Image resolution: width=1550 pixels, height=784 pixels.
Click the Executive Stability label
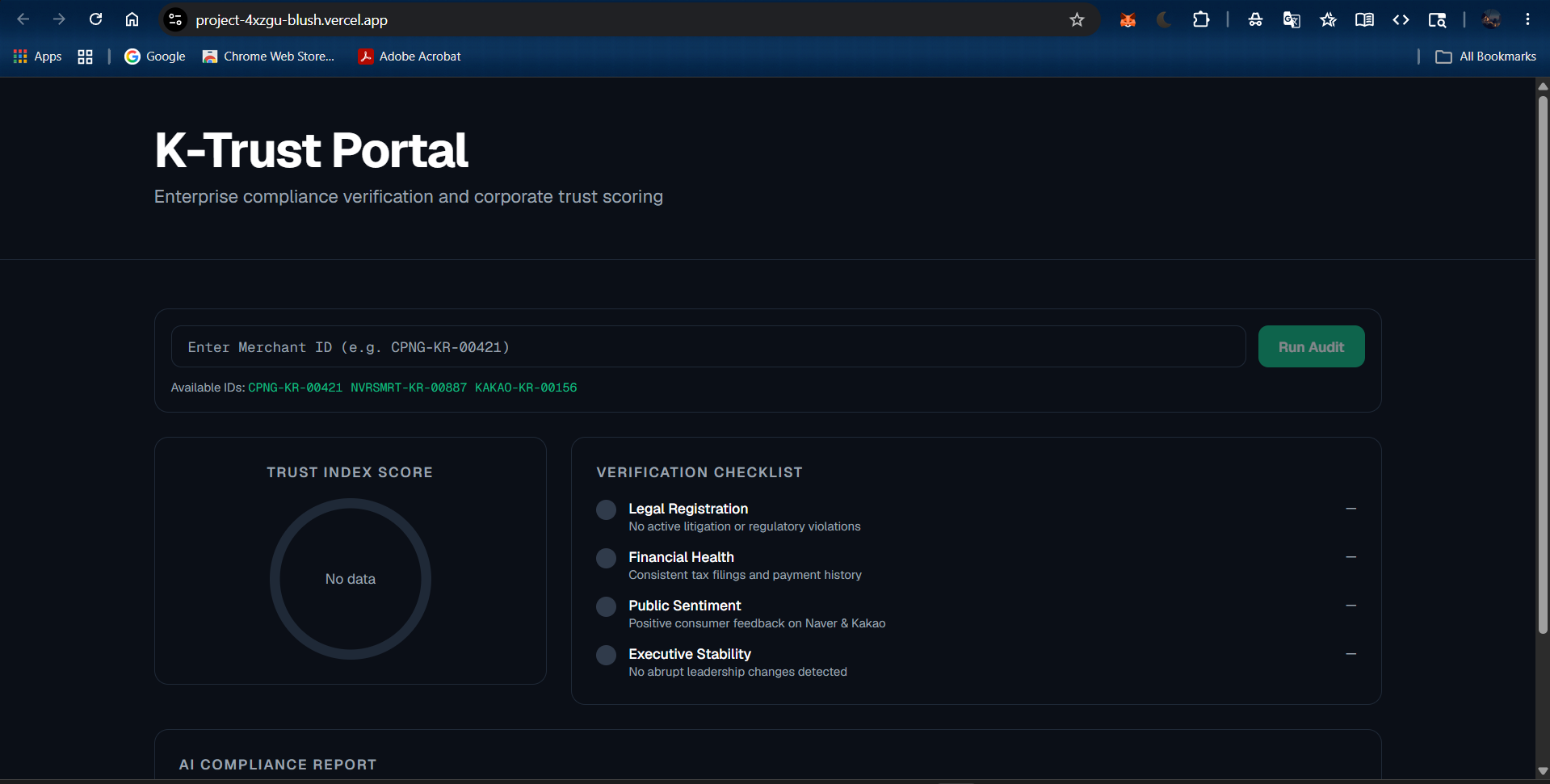[690, 654]
